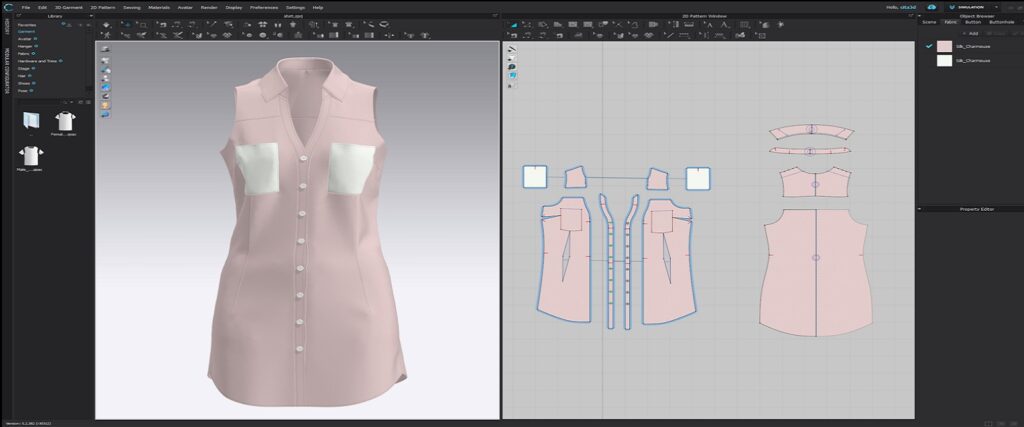Image resolution: width=1024 pixels, height=427 pixels.
Task: Select Pose in the Library list
Action: coord(23,91)
